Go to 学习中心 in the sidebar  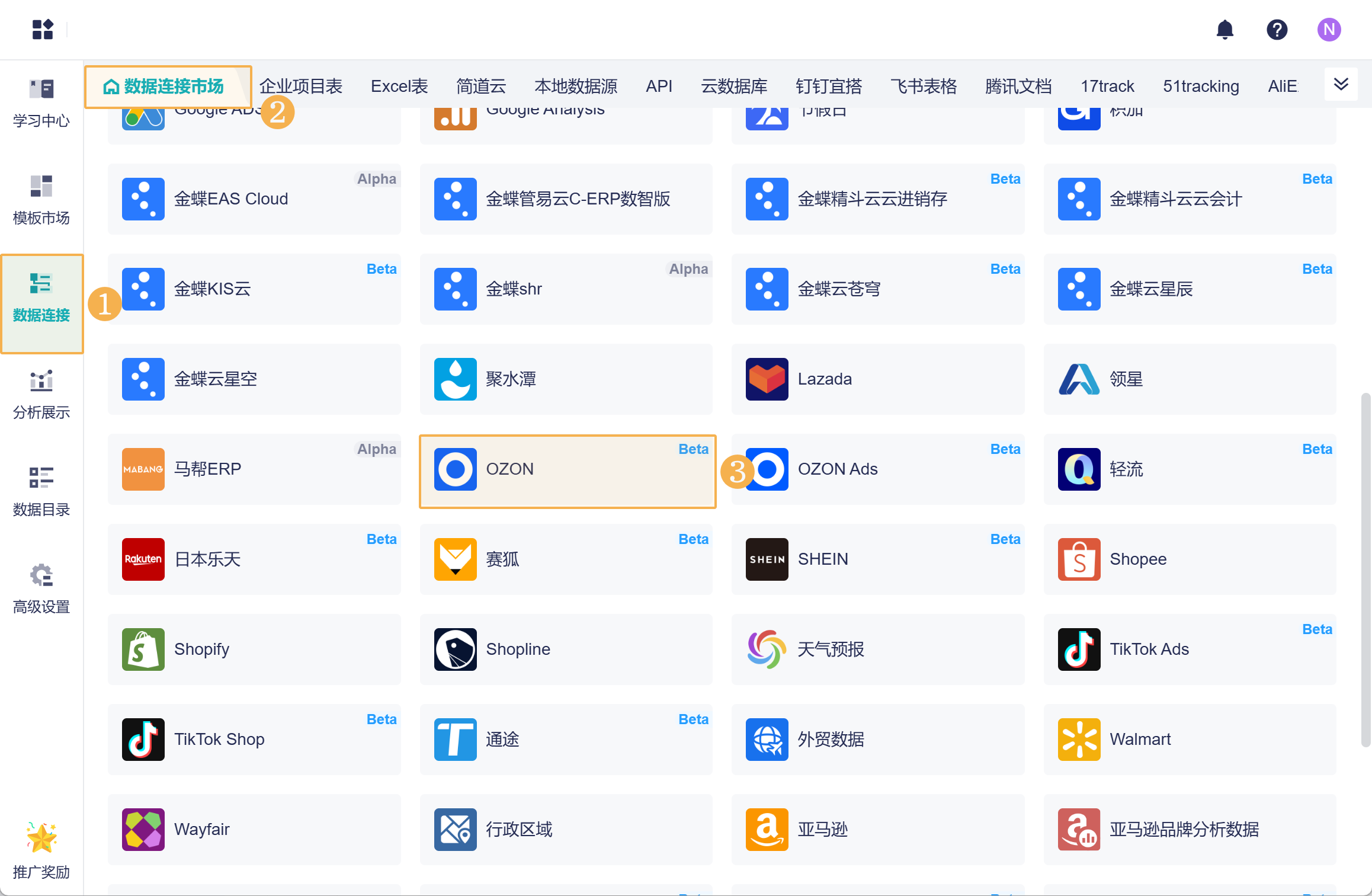tap(41, 103)
